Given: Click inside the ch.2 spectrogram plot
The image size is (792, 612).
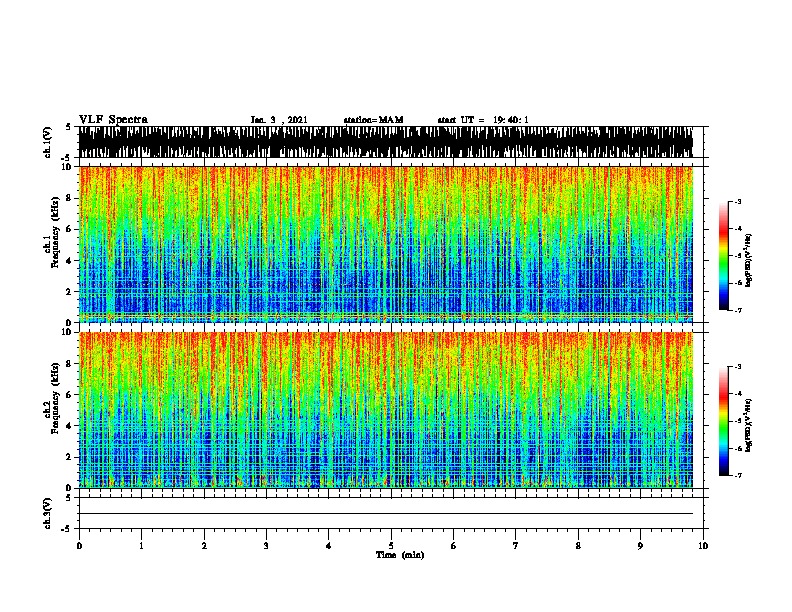Looking at the screenshot, I should pos(386,410).
